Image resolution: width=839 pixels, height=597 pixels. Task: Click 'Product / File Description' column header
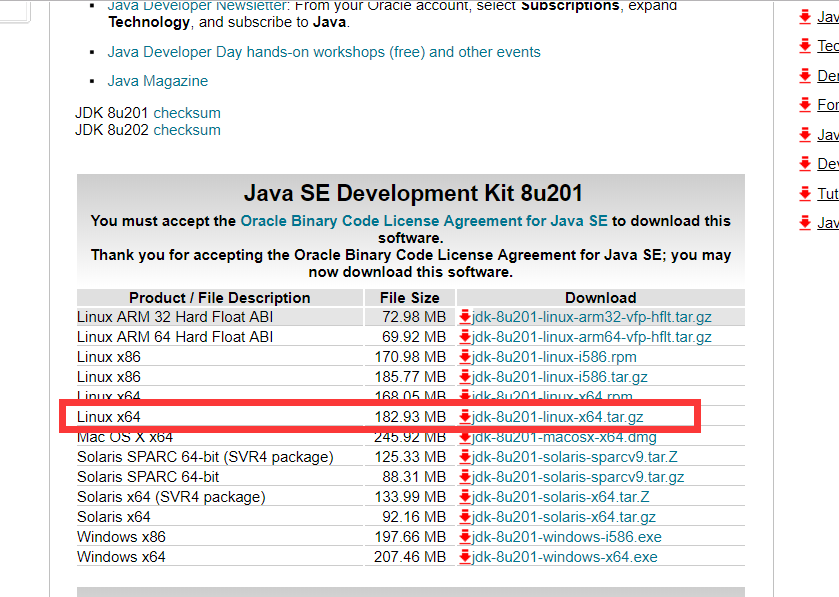[x=220, y=297]
